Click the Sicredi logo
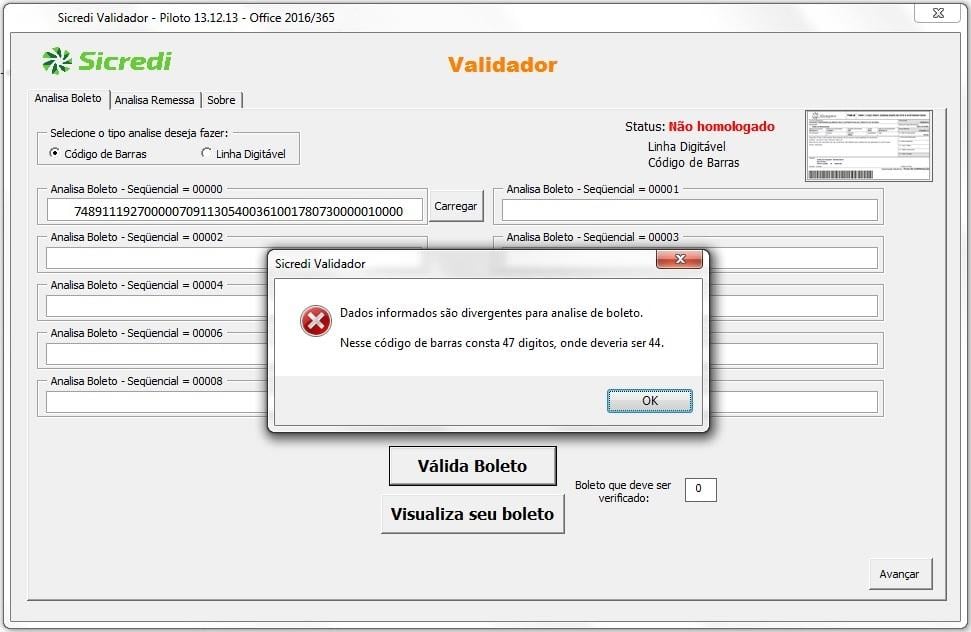This screenshot has height=632, width=971. (x=107, y=61)
